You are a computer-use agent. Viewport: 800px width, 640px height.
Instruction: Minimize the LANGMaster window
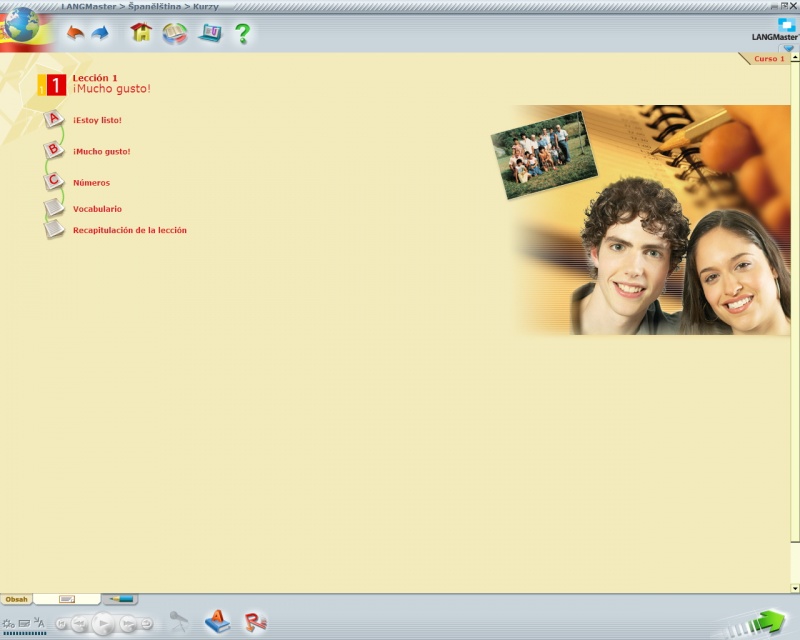[775, 6]
